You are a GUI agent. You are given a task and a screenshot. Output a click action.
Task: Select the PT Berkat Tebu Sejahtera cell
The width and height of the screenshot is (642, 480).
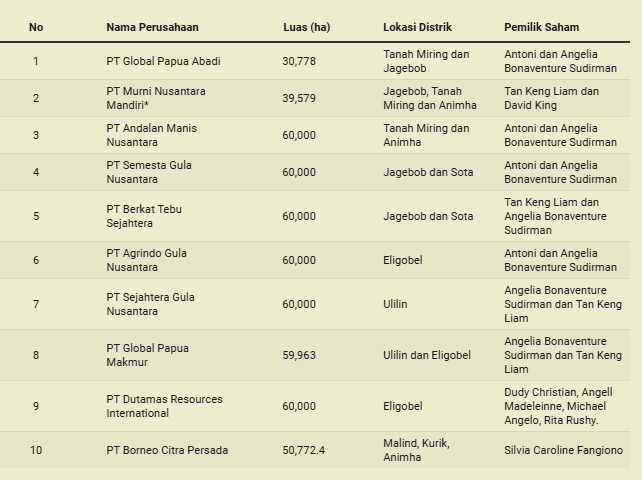pyautogui.click(x=144, y=216)
